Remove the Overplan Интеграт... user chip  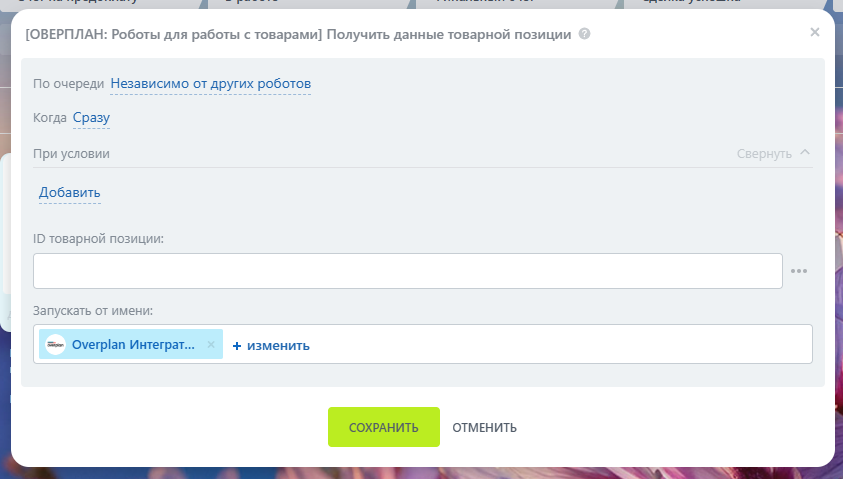pos(211,345)
